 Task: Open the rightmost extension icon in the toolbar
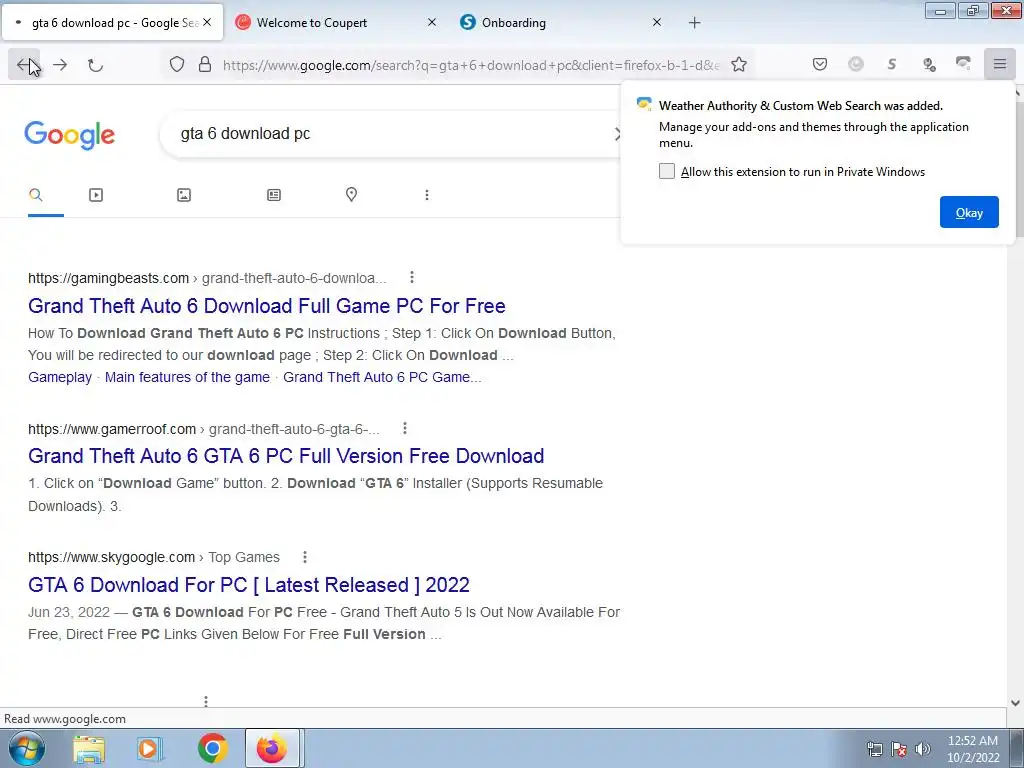(963, 63)
